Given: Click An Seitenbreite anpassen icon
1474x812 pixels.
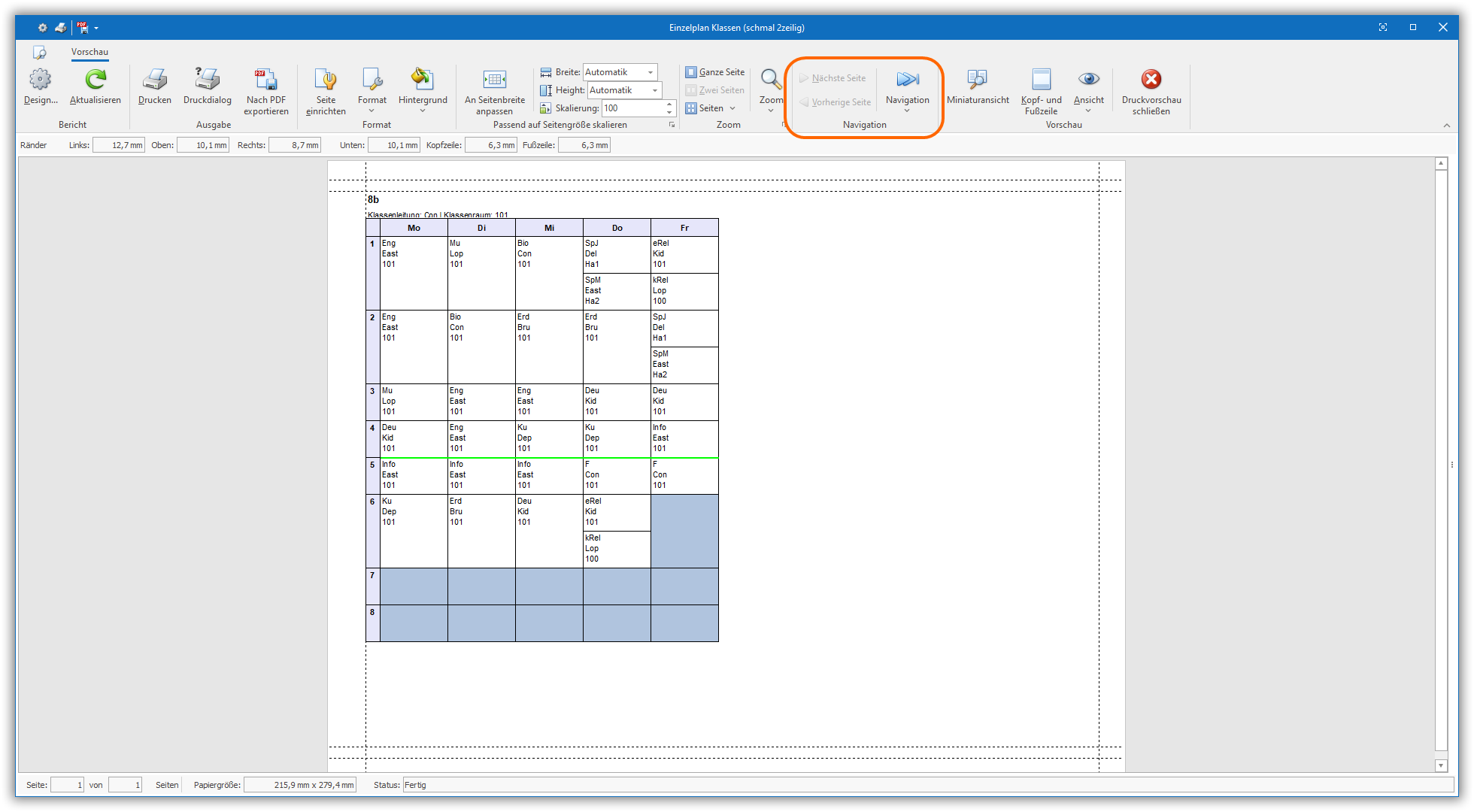Looking at the screenshot, I should click(x=494, y=80).
